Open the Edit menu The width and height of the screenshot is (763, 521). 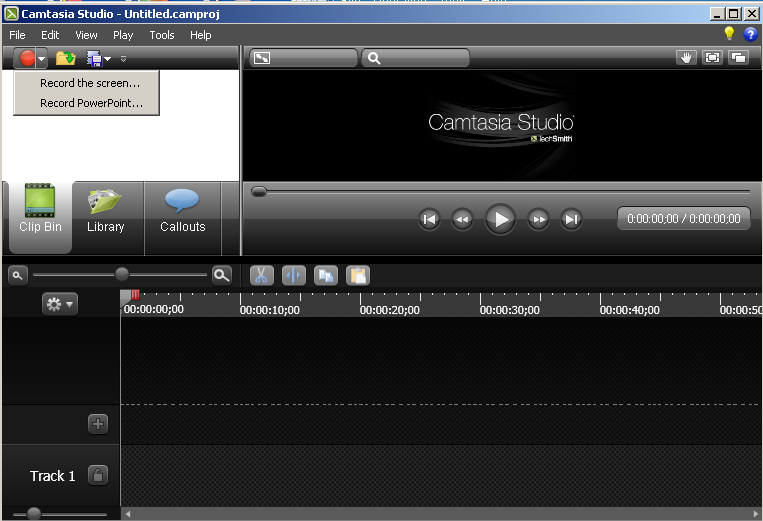click(50, 35)
